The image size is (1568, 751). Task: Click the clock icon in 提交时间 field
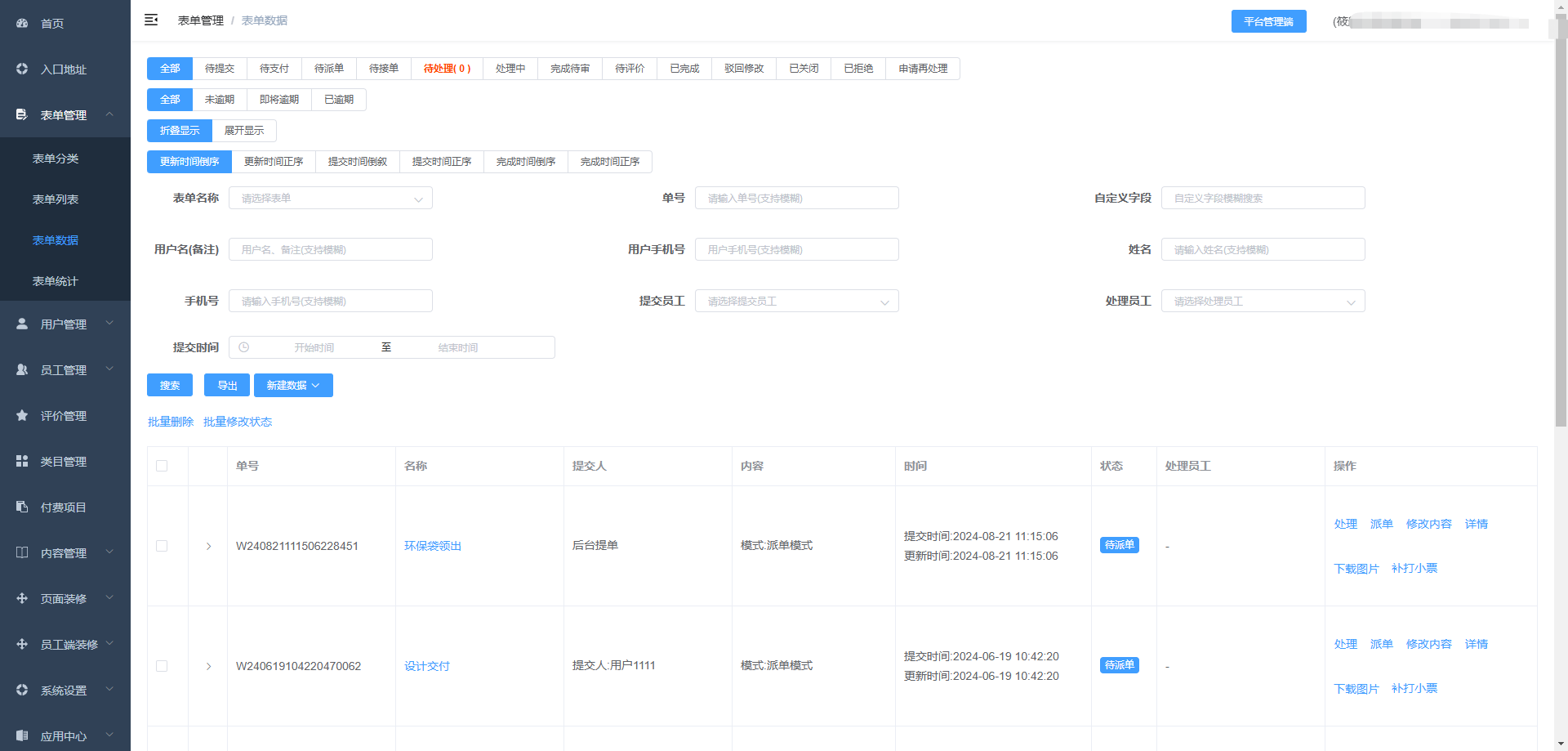click(x=243, y=347)
